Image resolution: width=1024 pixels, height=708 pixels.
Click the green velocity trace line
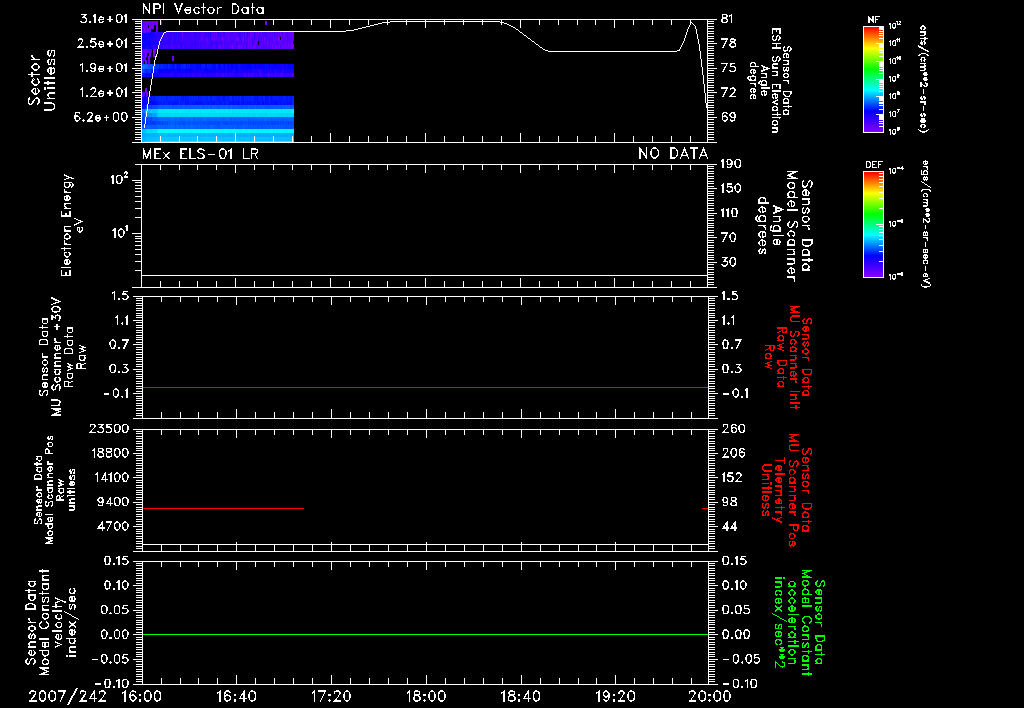(x=424, y=634)
